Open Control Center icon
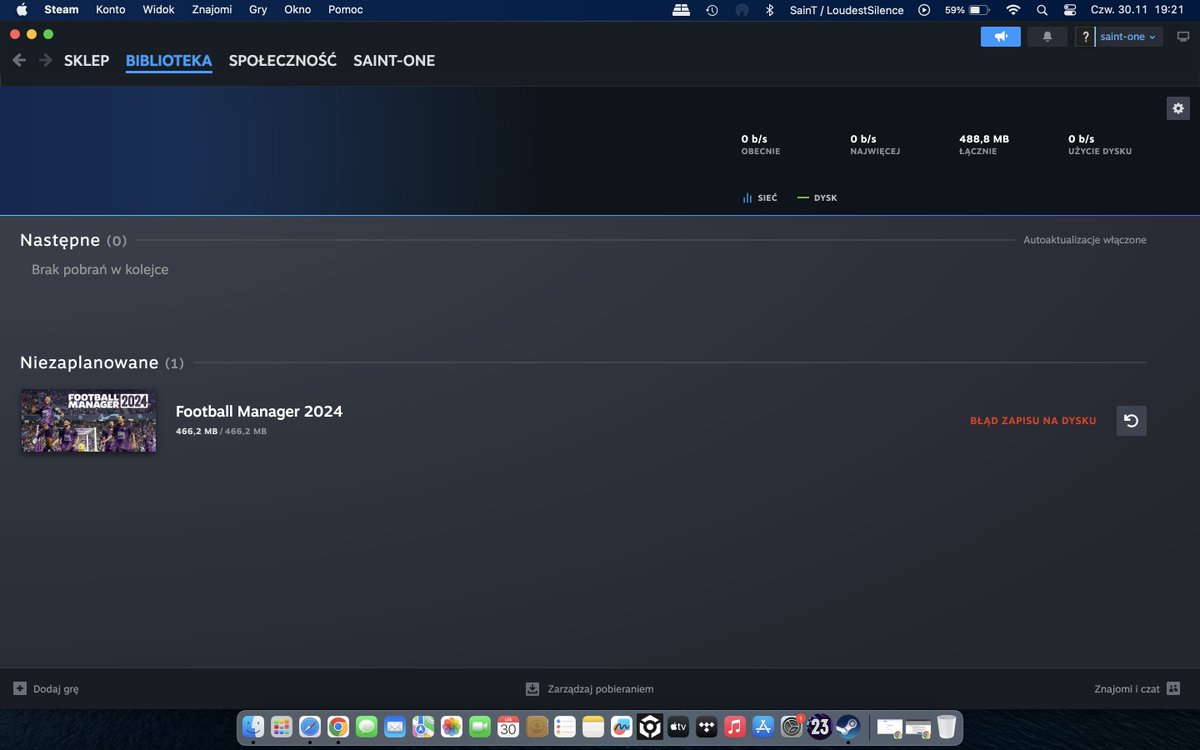This screenshot has height=750, width=1200. [x=1071, y=10]
